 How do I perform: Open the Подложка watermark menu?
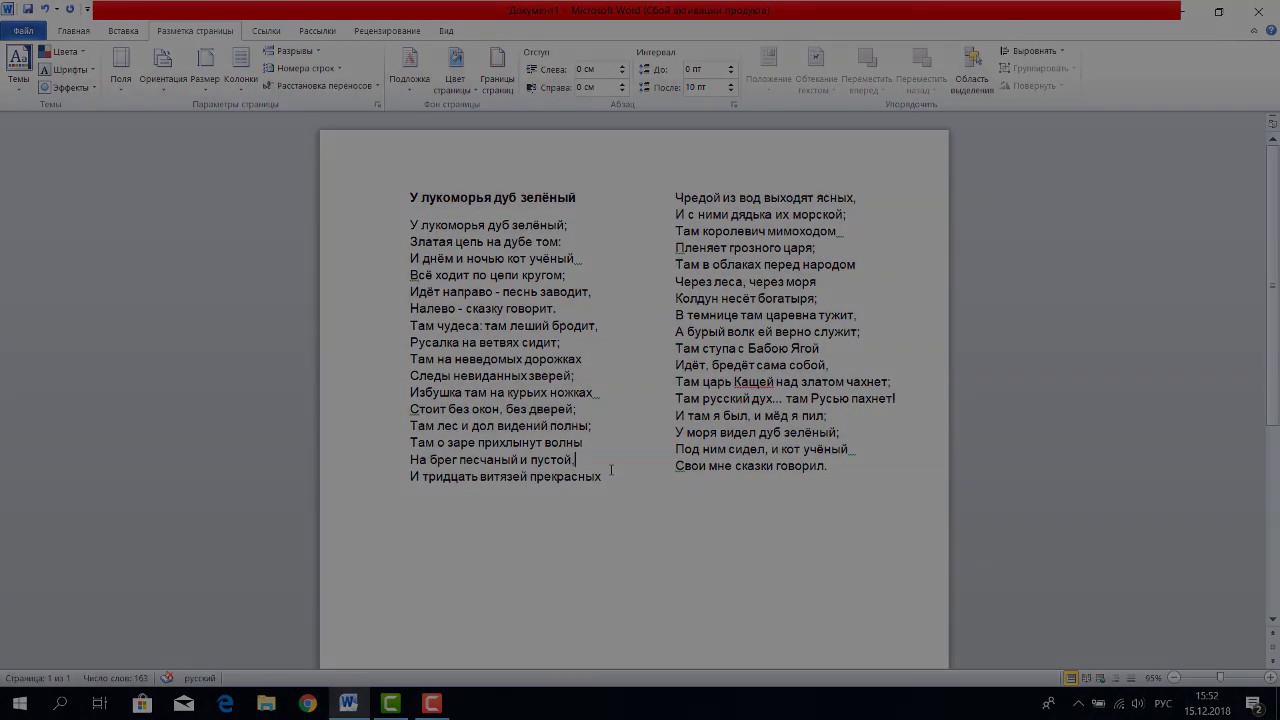[410, 69]
